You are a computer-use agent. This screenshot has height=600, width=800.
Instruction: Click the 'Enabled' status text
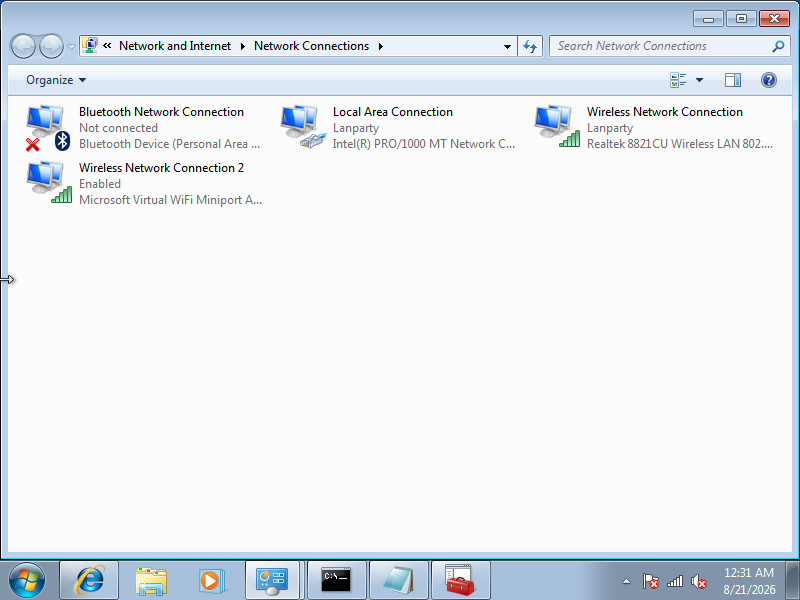100,184
